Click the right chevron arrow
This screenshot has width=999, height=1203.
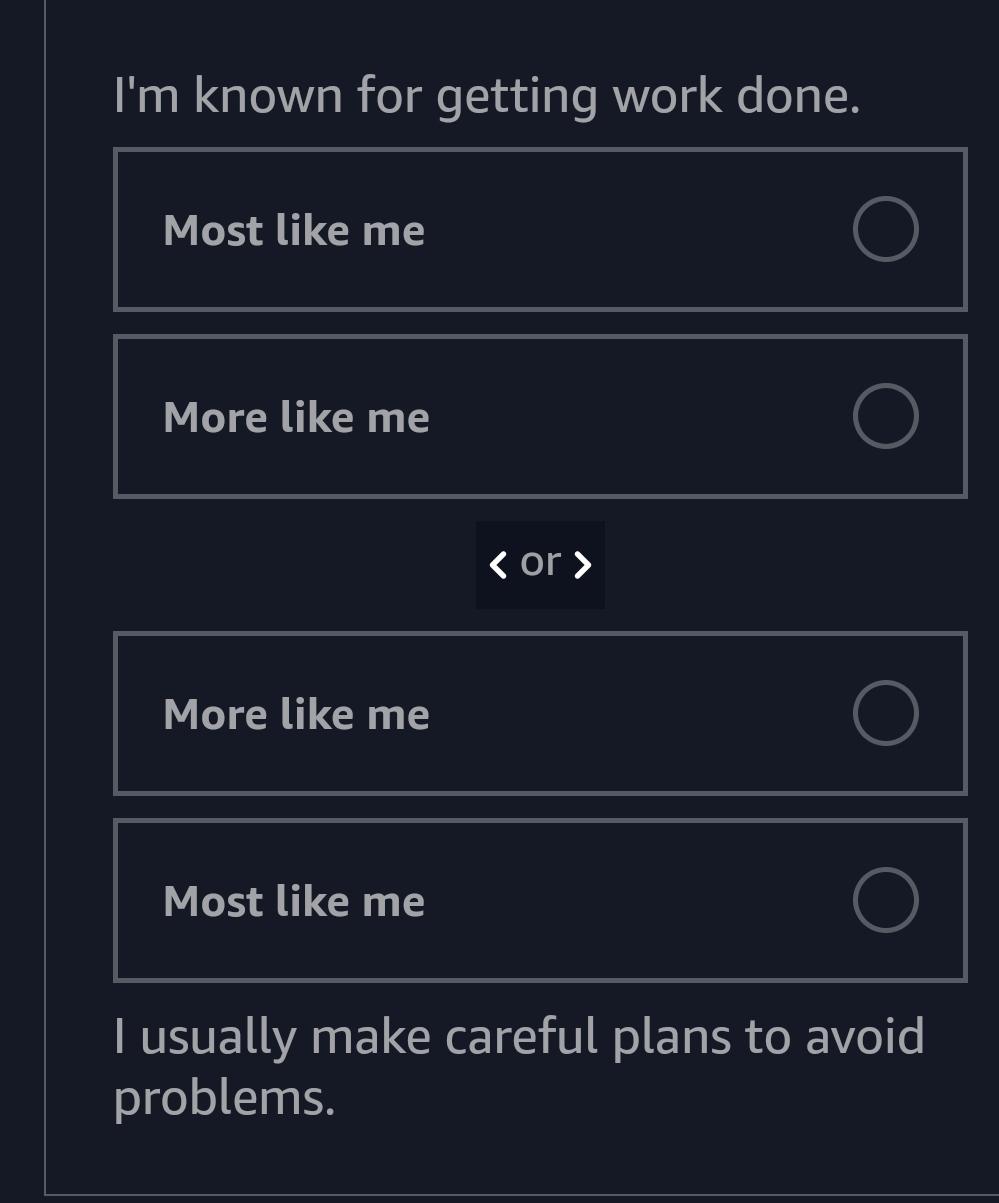click(x=583, y=564)
